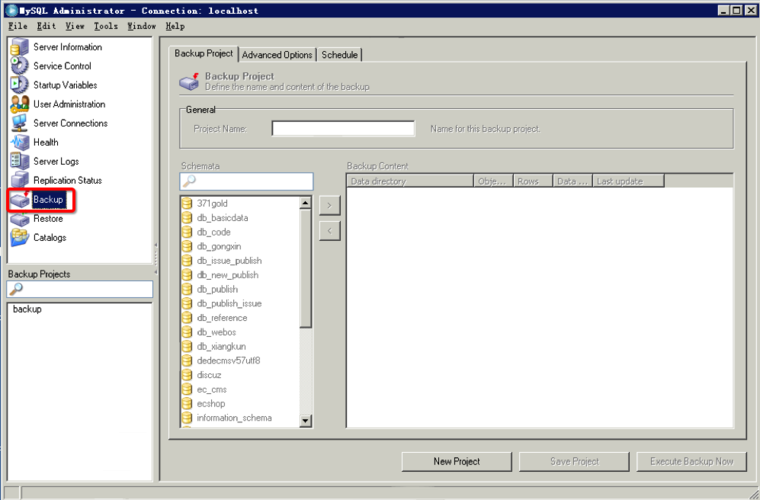
Task: Click the Backup Projects search magnifier icon
Action: pyautogui.click(x=16, y=289)
